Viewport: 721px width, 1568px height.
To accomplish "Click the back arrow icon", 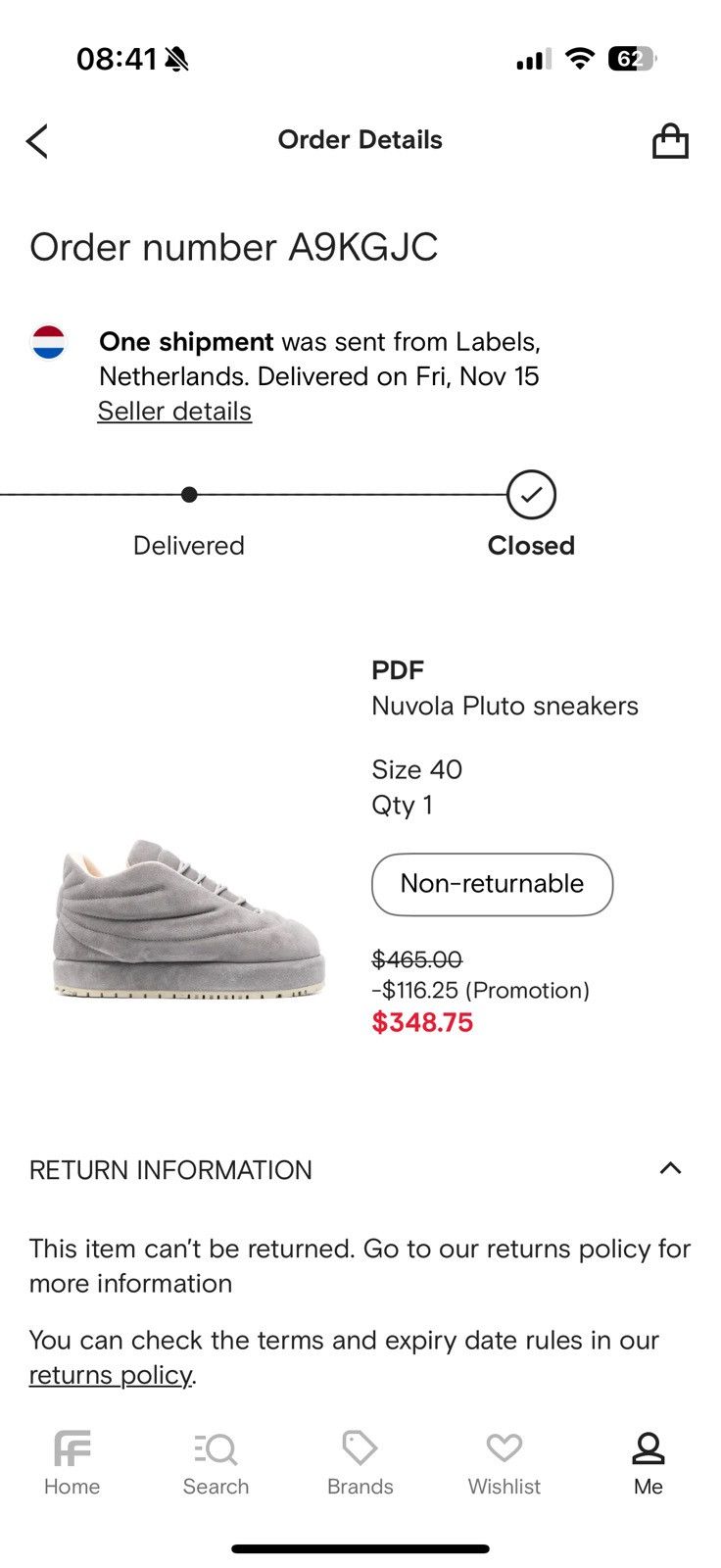I will (x=37, y=140).
